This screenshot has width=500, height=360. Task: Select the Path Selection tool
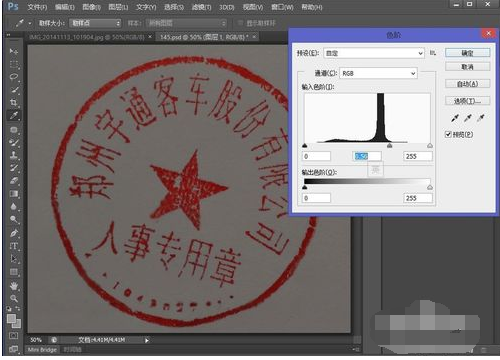14,259
